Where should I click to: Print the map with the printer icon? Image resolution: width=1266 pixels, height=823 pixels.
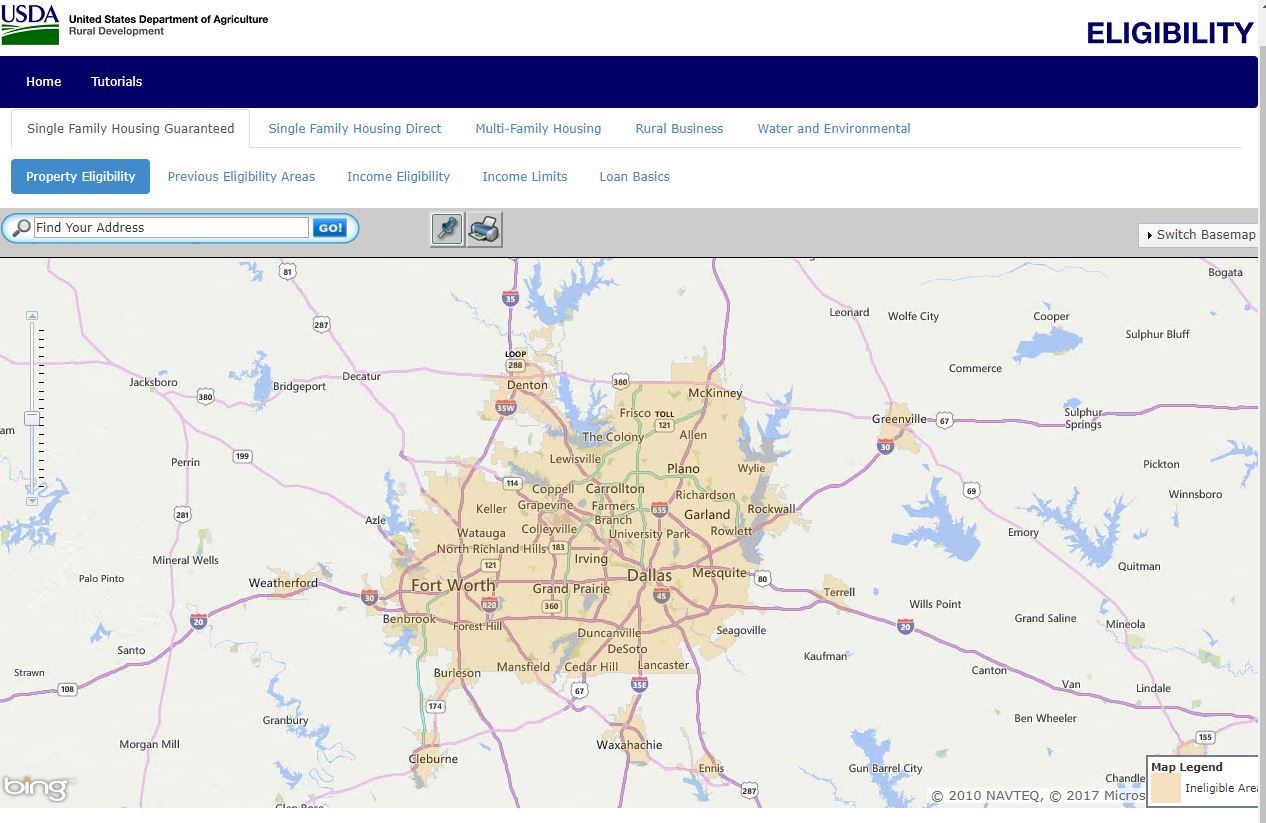click(x=485, y=229)
